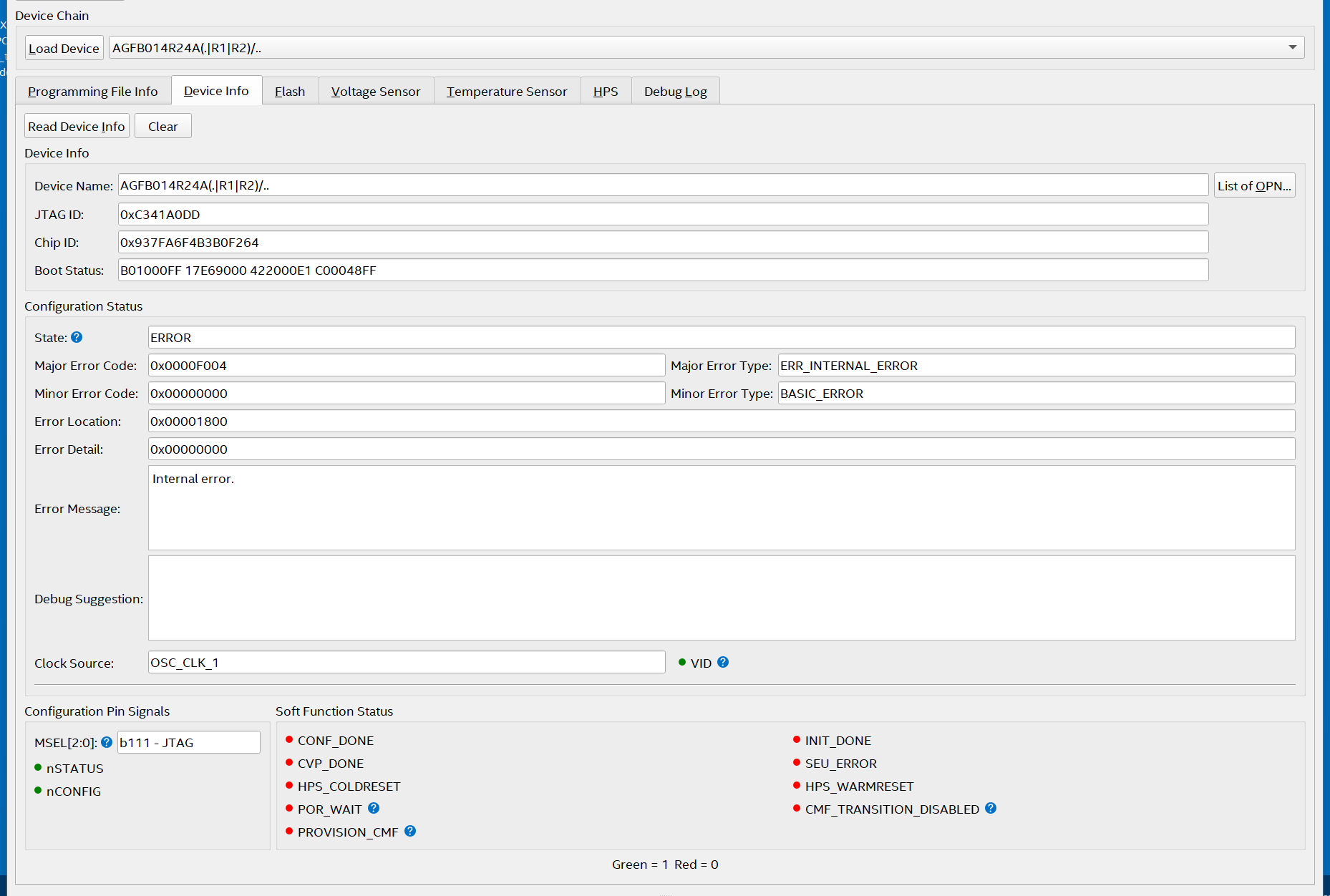Switch to the Programming File Info tab

coord(93,91)
